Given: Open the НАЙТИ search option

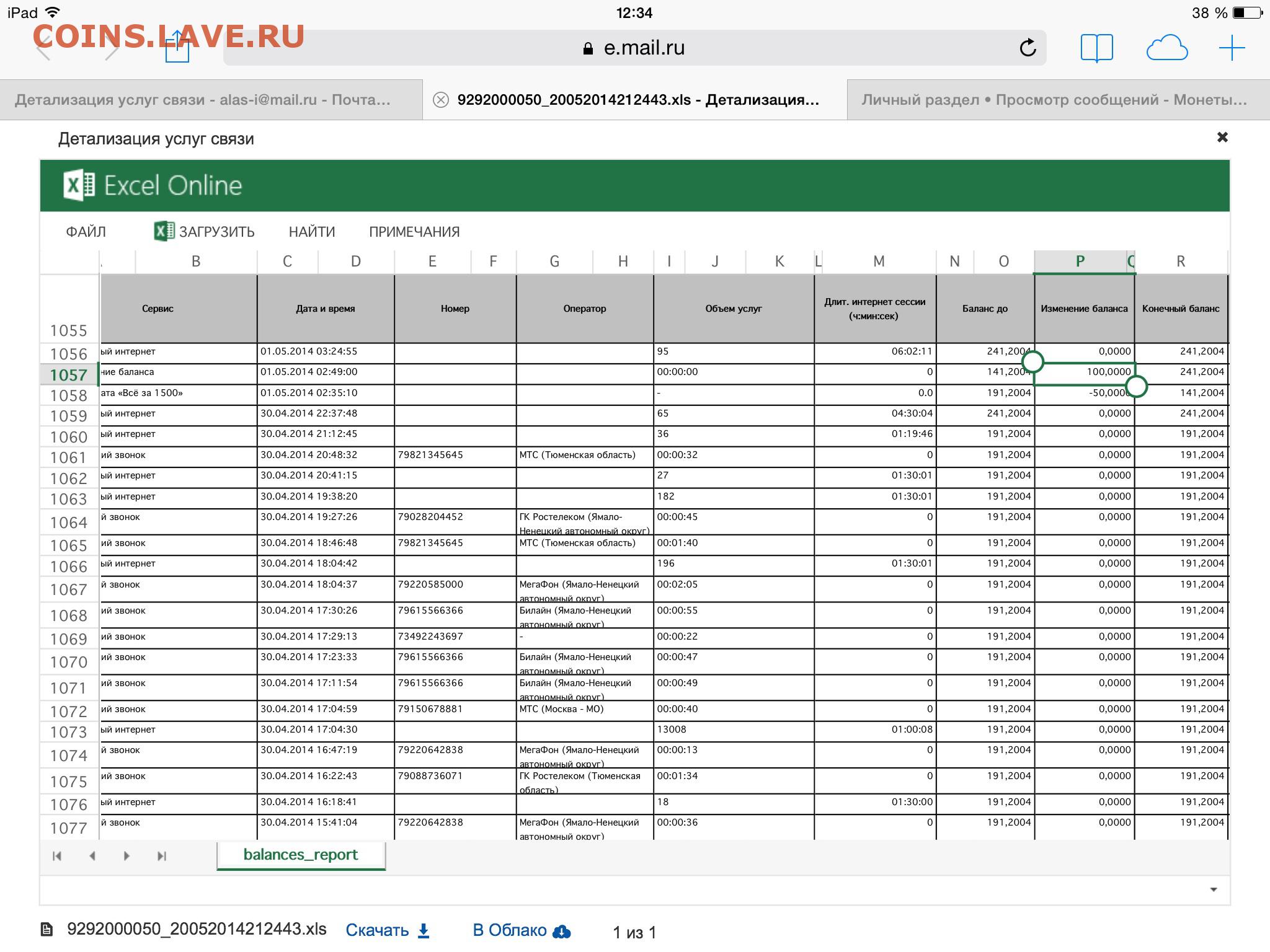Looking at the screenshot, I should [312, 232].
